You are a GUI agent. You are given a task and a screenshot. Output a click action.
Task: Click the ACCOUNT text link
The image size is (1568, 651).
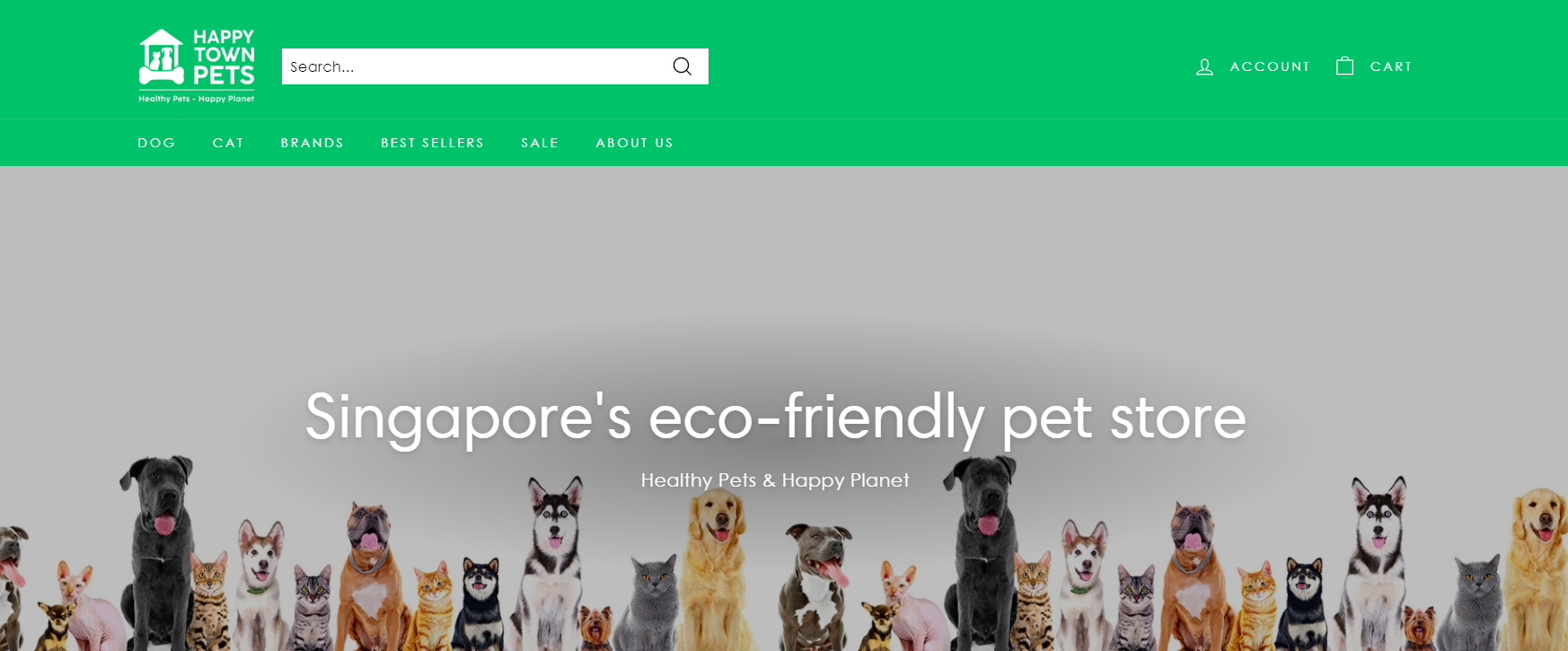click(1270, 66)
